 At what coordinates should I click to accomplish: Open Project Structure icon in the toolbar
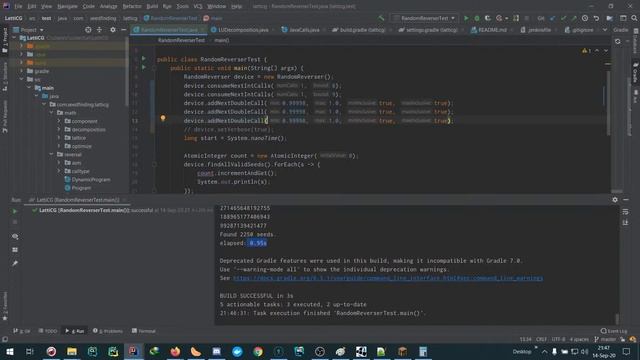click(x=609, y=18)
